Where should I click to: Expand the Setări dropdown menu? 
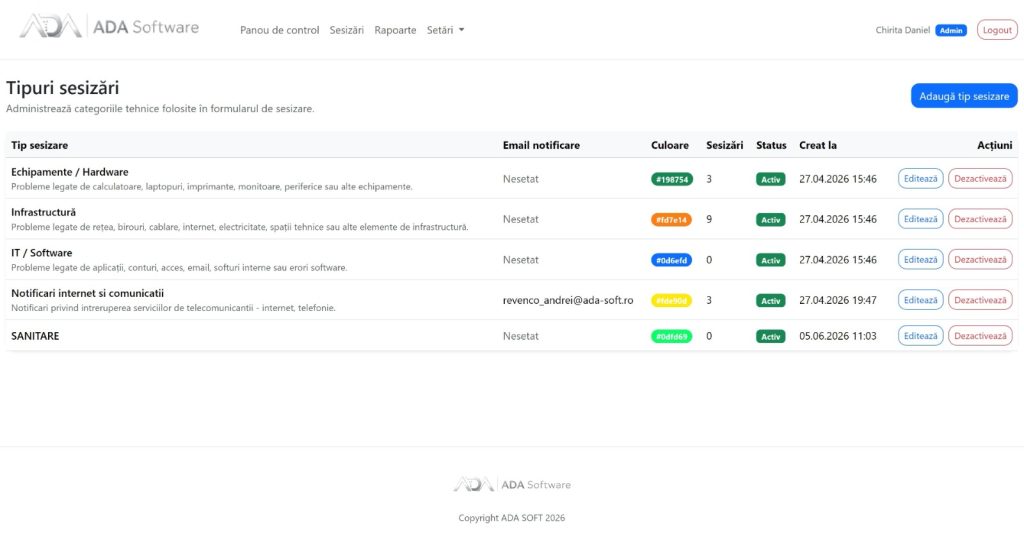pyautogui.click(x=445, y=30)
